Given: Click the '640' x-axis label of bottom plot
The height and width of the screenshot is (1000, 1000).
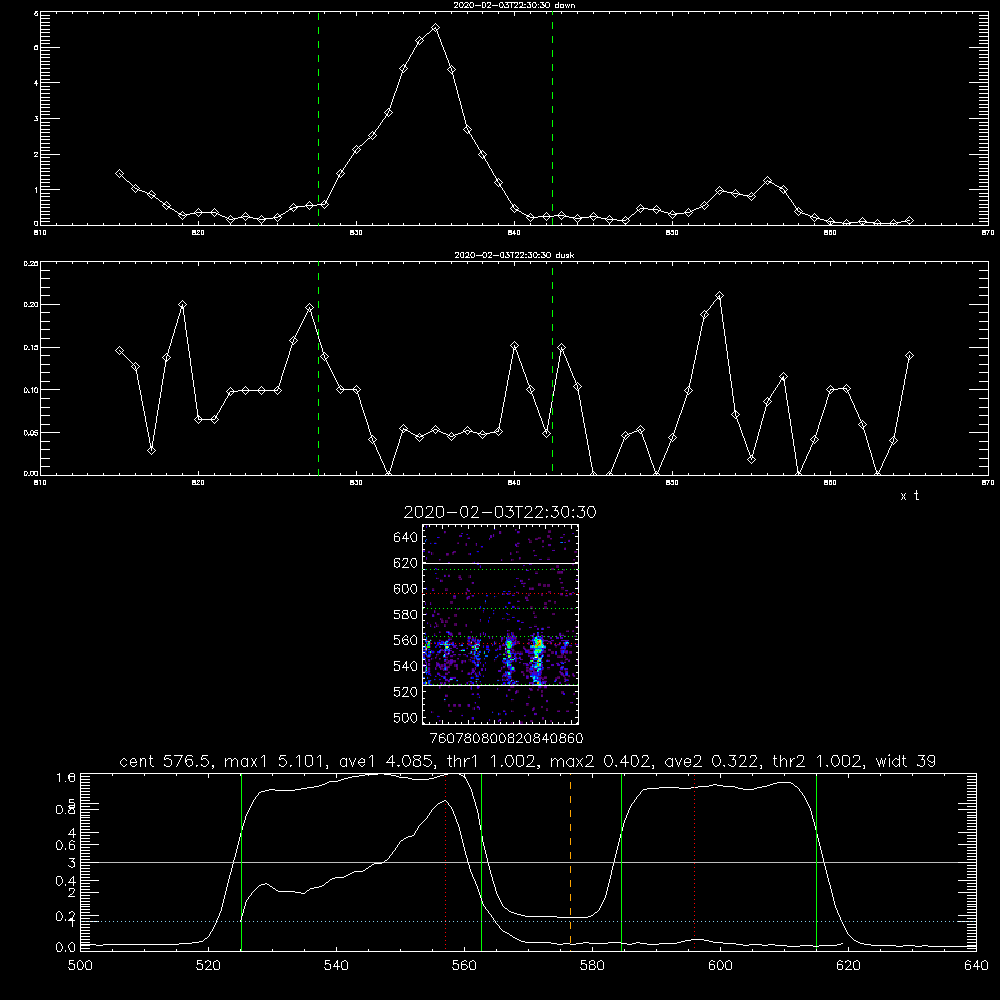Looking at the screenshot, I should 976,966.
